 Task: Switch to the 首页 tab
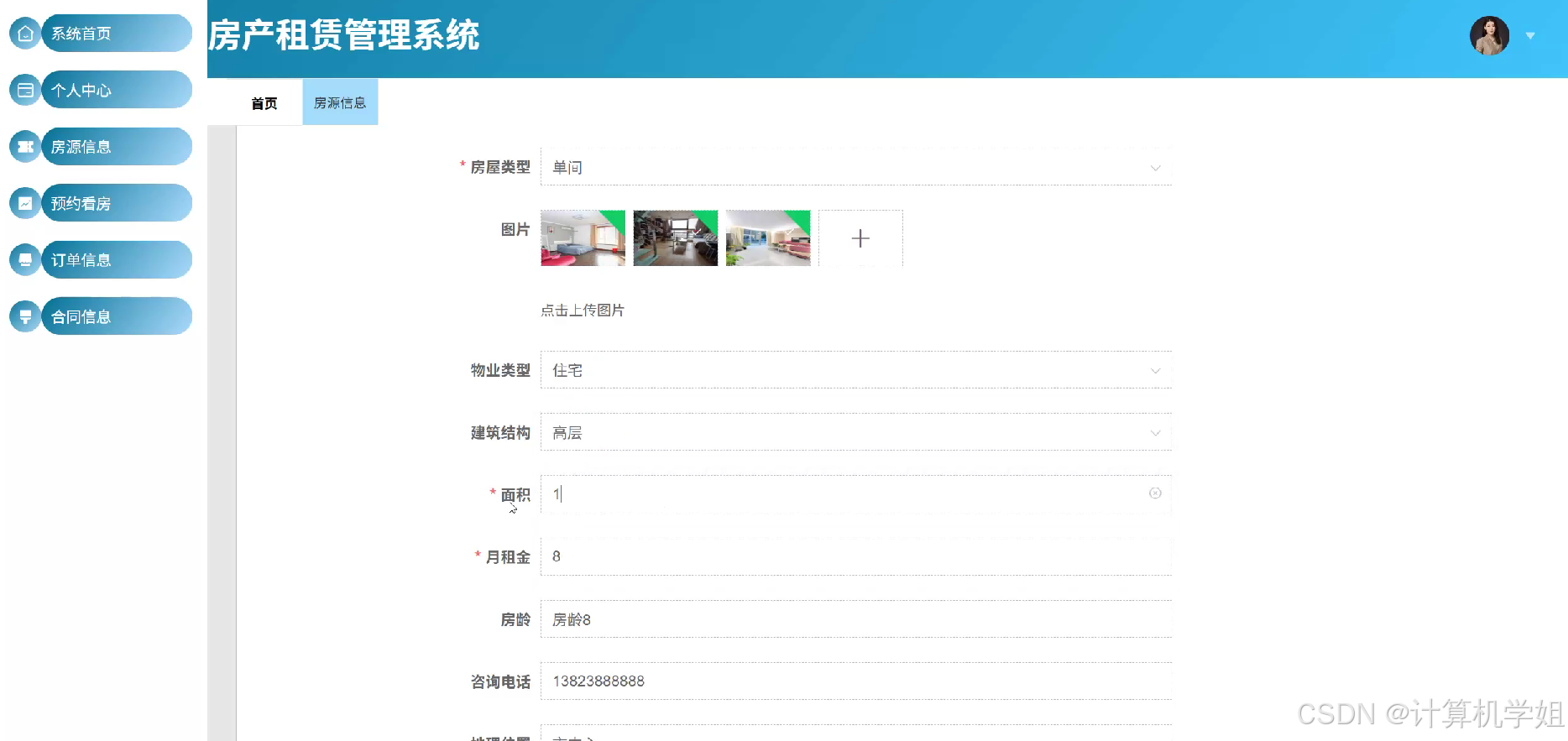[264, 103]
